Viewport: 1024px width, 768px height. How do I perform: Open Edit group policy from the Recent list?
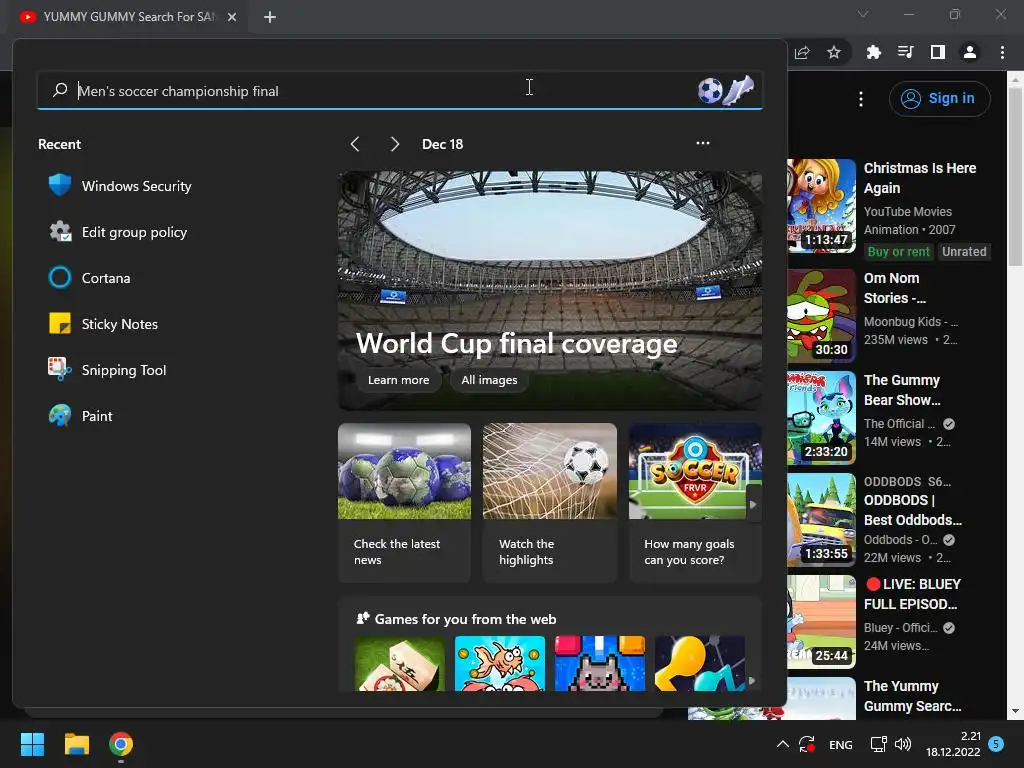[x=118, y=232]
